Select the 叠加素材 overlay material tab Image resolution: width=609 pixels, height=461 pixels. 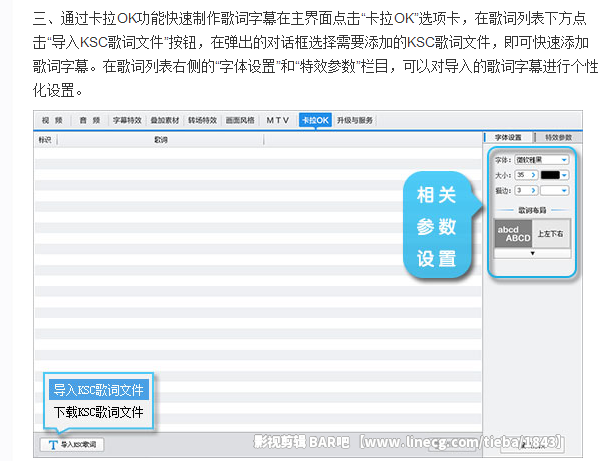(x=164, y=119)
